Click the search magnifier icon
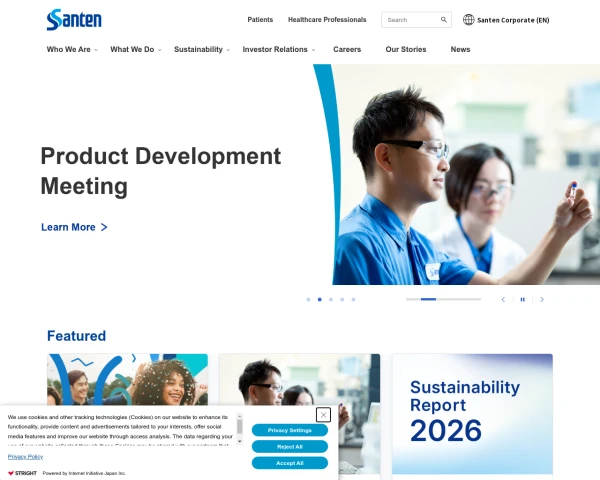Image resolution: width=600 pixels, height=480 pixels. point(443,20)
